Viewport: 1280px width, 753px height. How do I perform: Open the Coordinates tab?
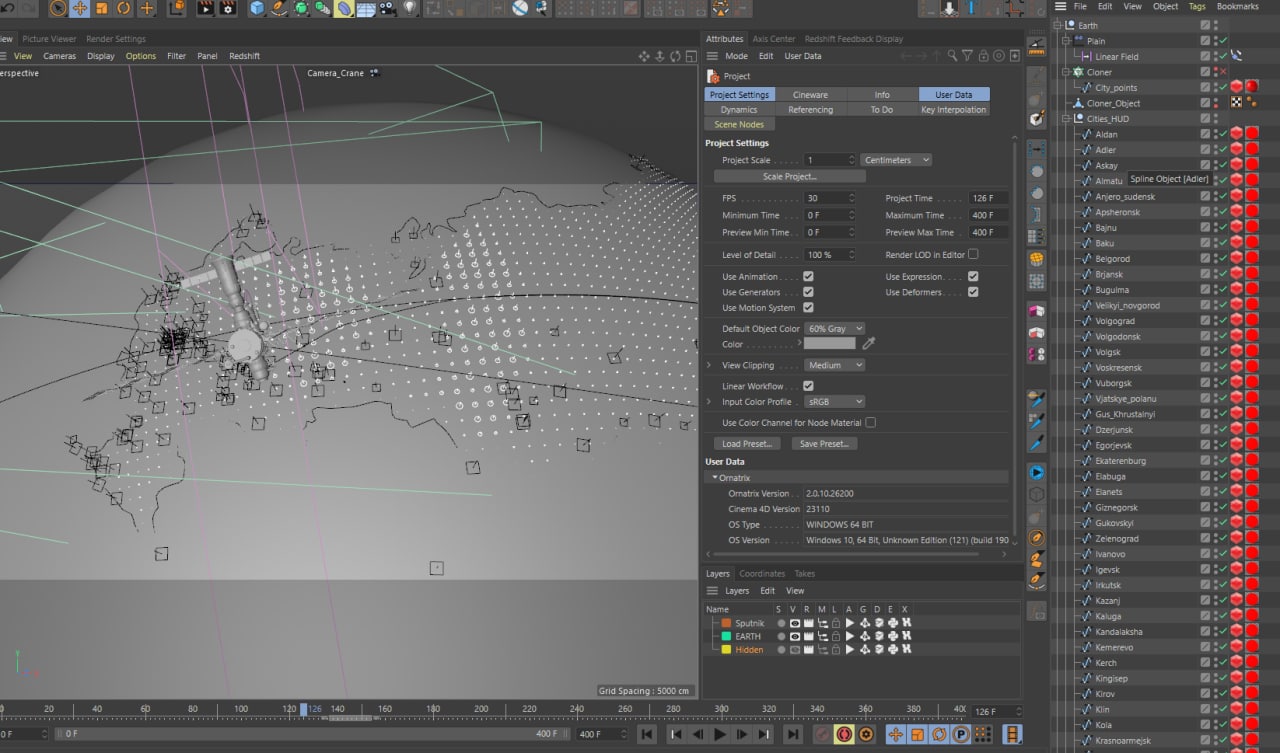coord(762,574)
